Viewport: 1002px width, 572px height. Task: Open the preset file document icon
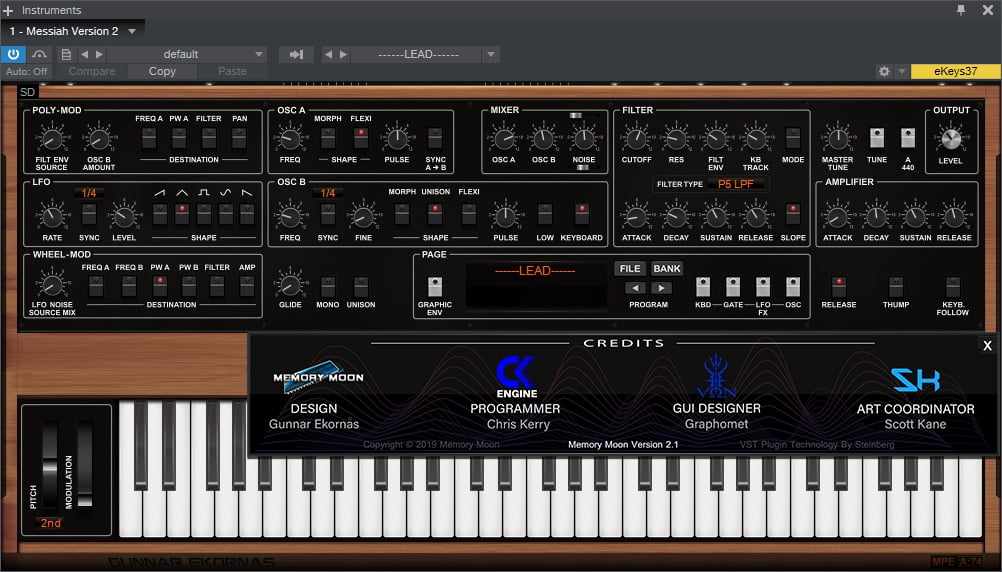point(66,54)
